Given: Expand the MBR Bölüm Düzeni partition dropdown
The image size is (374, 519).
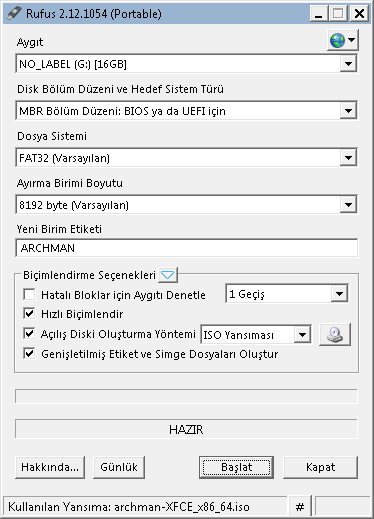Looking at the screenshot, I should [x=186, y=111].
